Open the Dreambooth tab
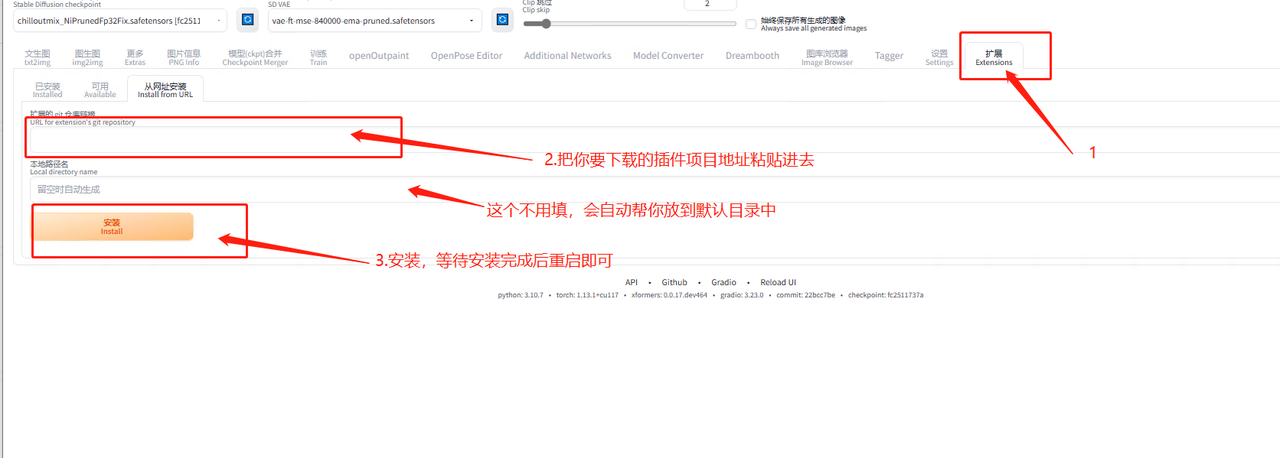1280x458 pixels. pyautogui.click(x=752, y=56)
